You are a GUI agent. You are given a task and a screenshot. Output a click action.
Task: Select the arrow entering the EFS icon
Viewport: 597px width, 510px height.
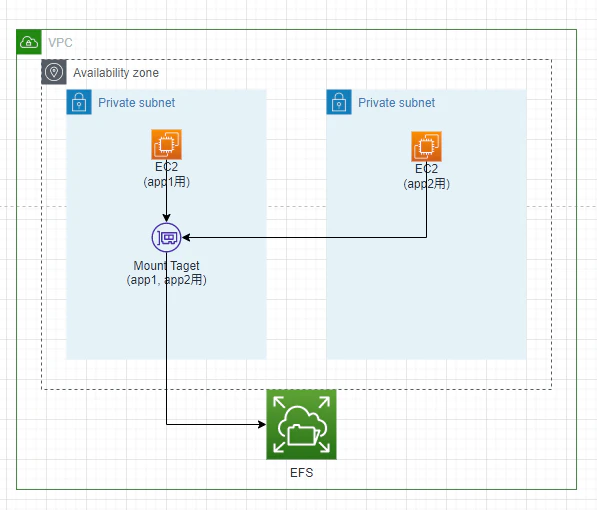click(x=217, y=424)
